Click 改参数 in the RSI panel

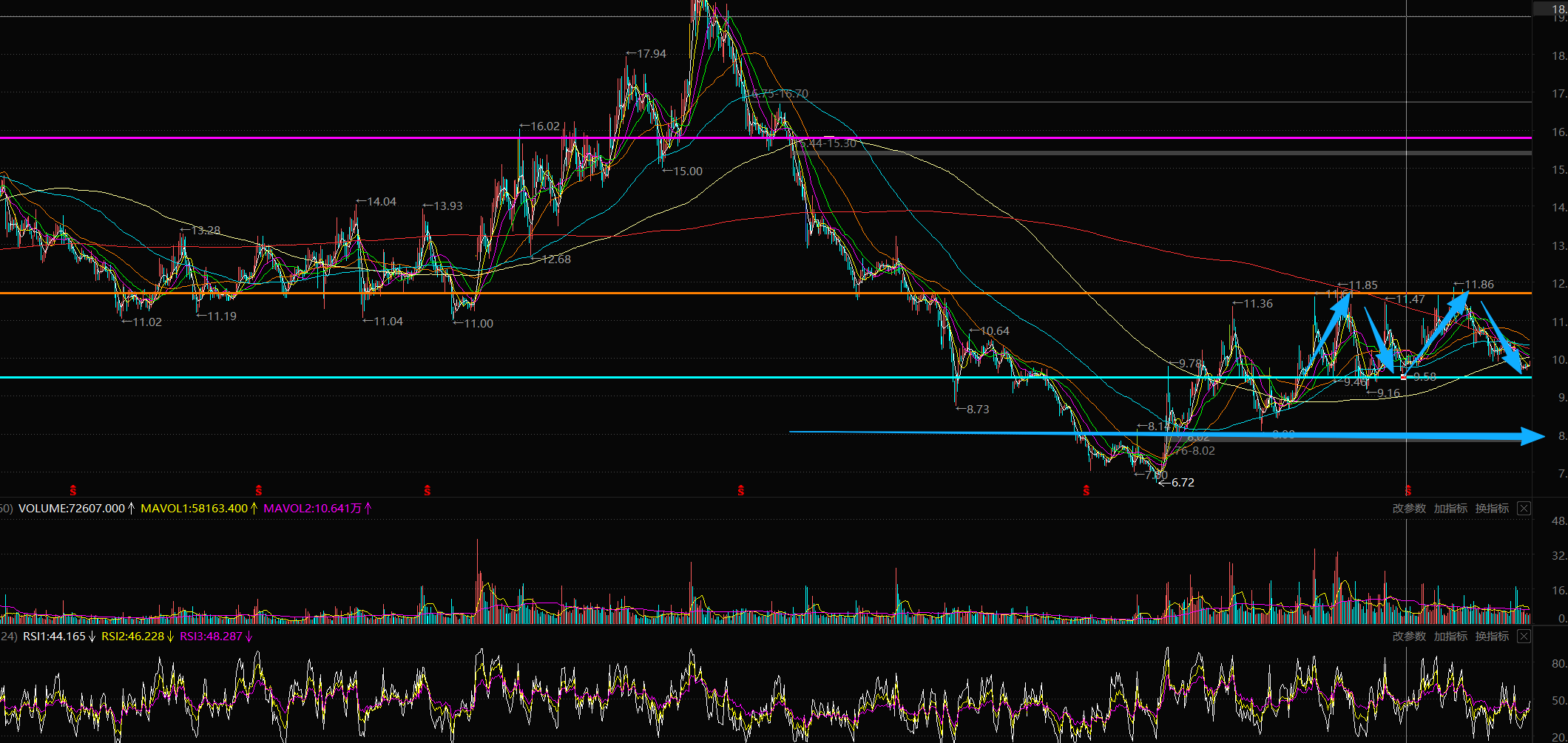coord(1409,637)
